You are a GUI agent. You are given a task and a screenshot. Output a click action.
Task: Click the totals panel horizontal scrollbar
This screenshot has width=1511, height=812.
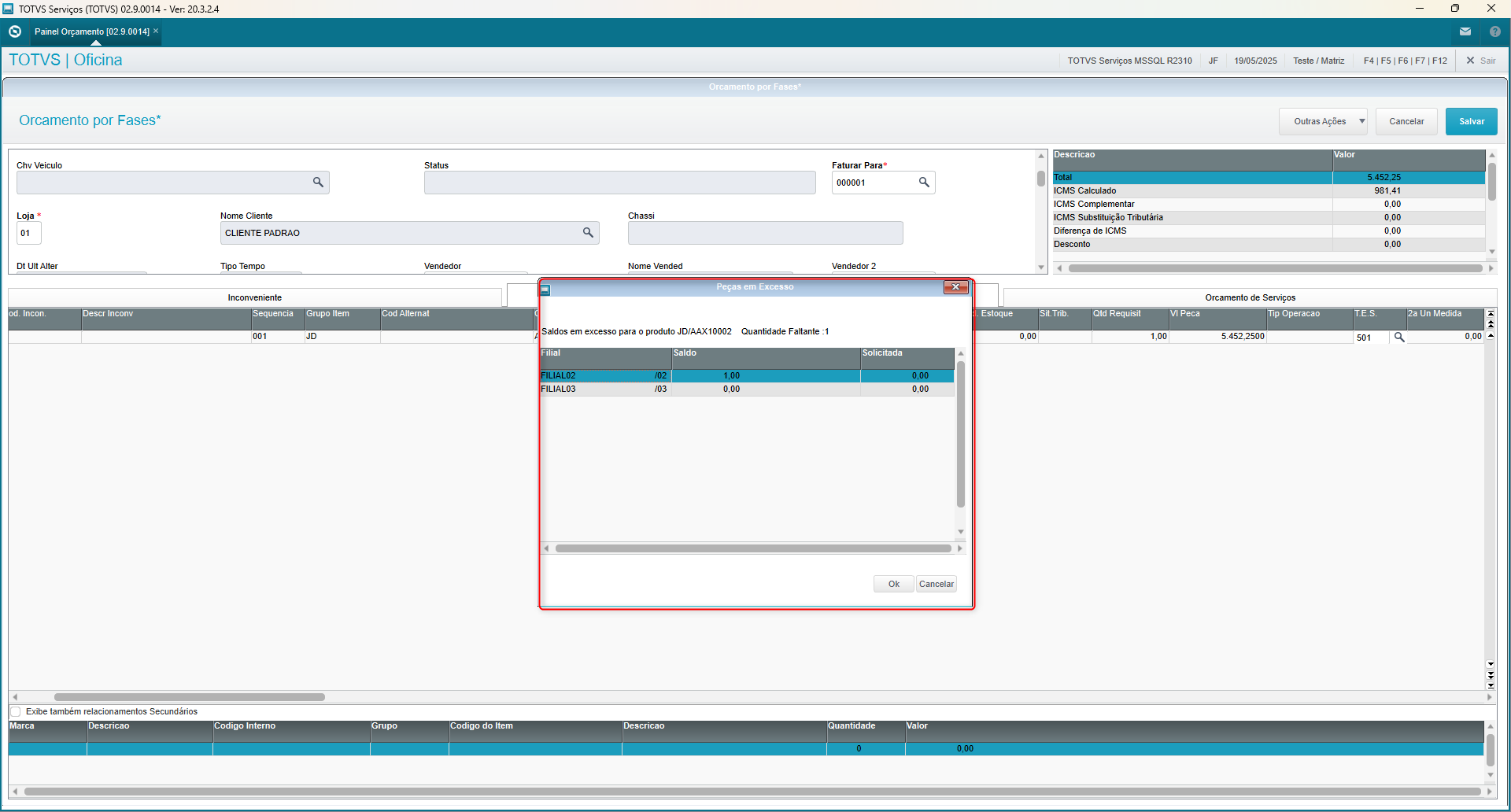1275,268
